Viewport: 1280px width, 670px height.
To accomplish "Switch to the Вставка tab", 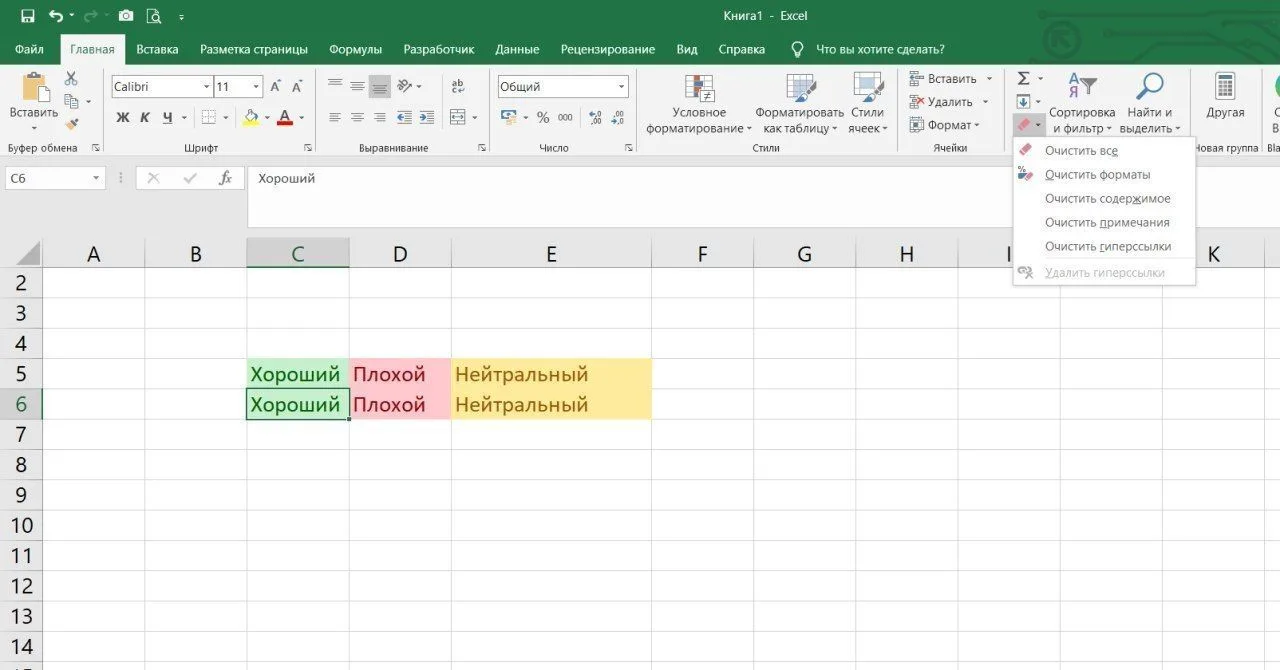I will tap(157, 49).
